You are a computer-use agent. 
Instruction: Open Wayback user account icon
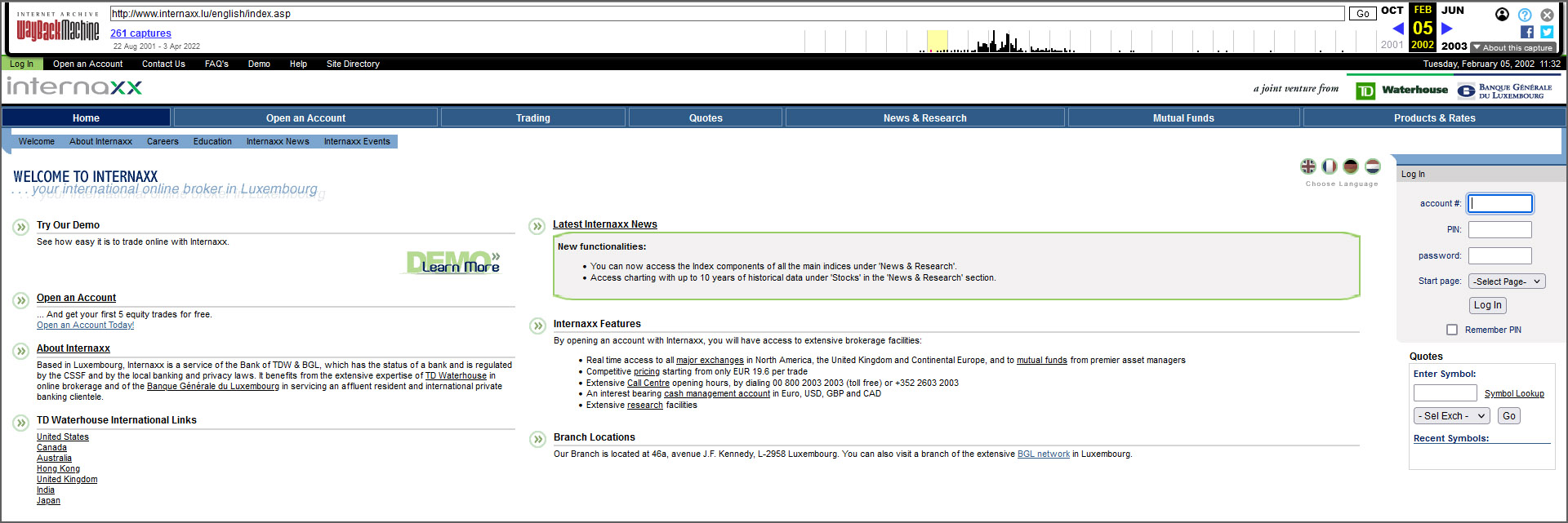pos(1503,14)
